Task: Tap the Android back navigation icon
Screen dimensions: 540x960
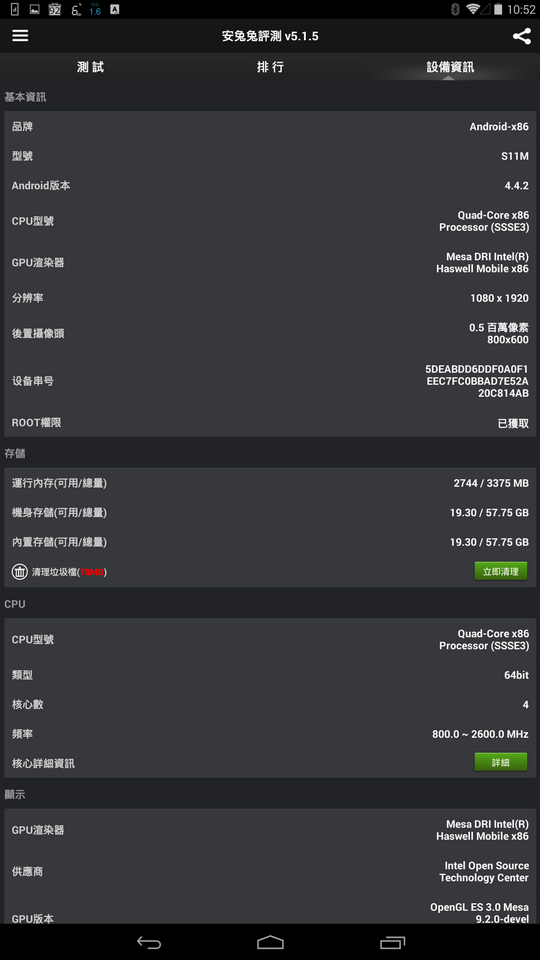Action: (149, 942)
